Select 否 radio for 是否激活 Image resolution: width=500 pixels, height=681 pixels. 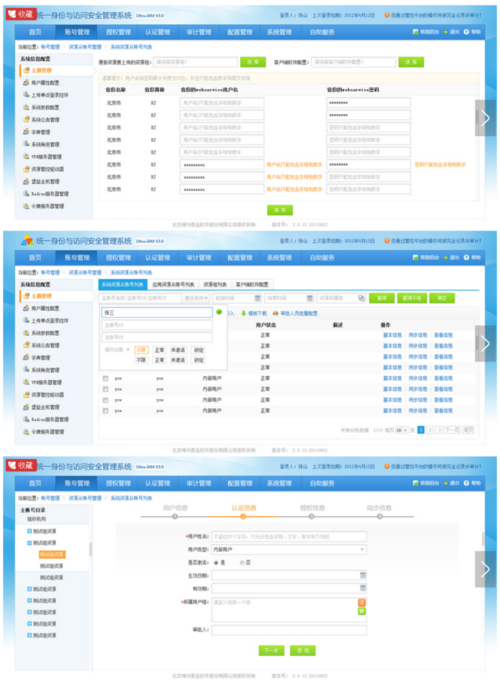click(242, 562)
